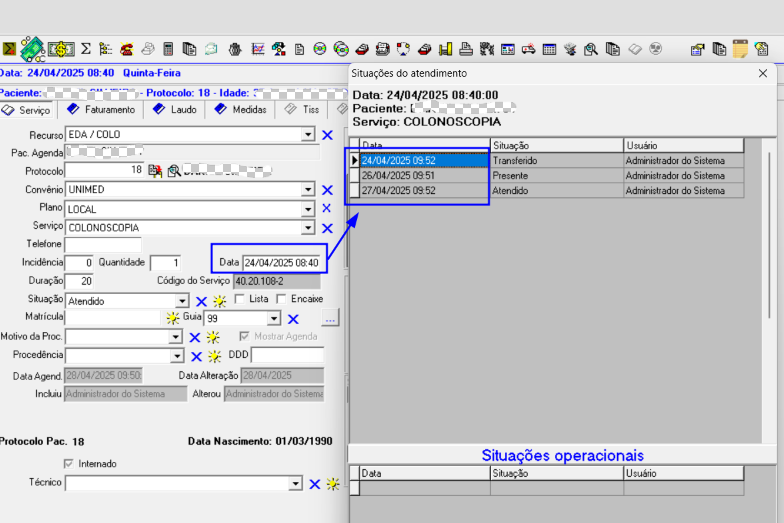Clear the Serviço field with the blue X
Screen dimensions: 784x523
pyautogui.click(x=328, y=228)
